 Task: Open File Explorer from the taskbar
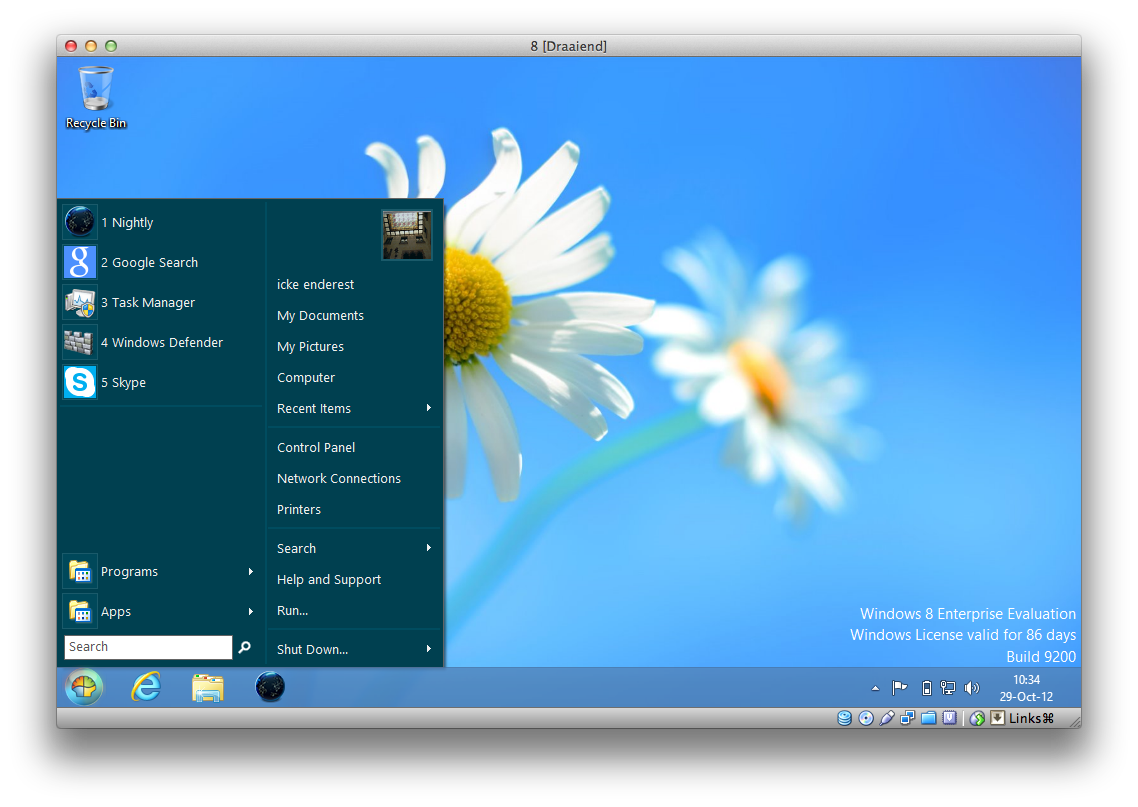tap(208, 688)
